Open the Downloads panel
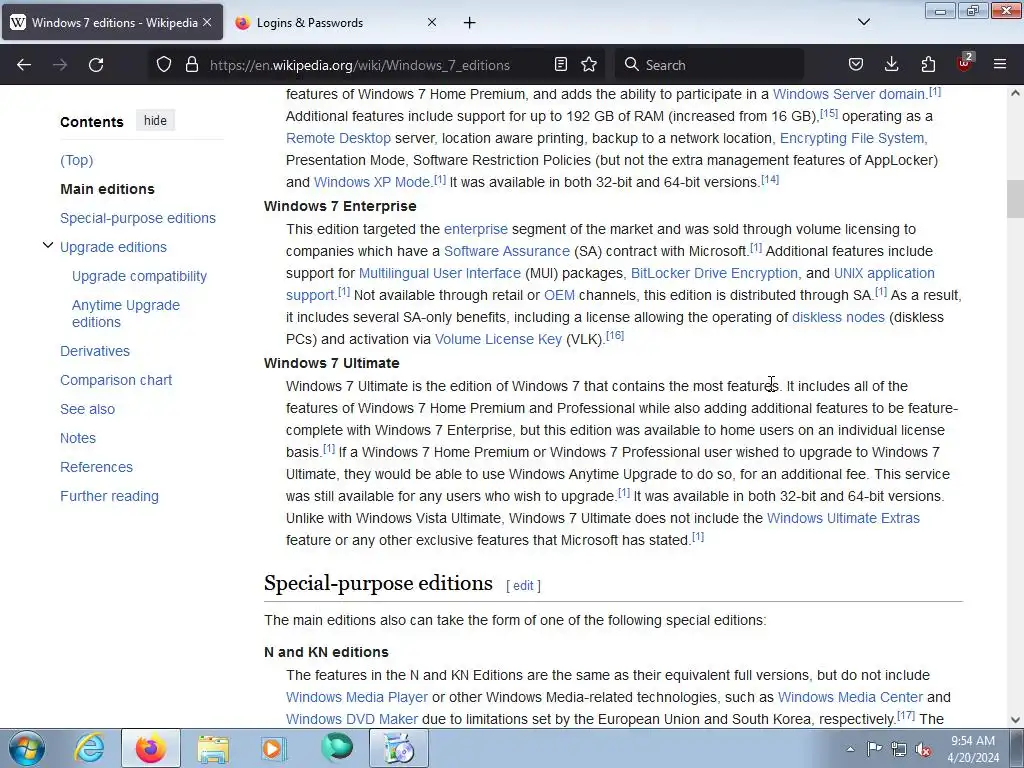1024x768 pixels. point(891,65)
